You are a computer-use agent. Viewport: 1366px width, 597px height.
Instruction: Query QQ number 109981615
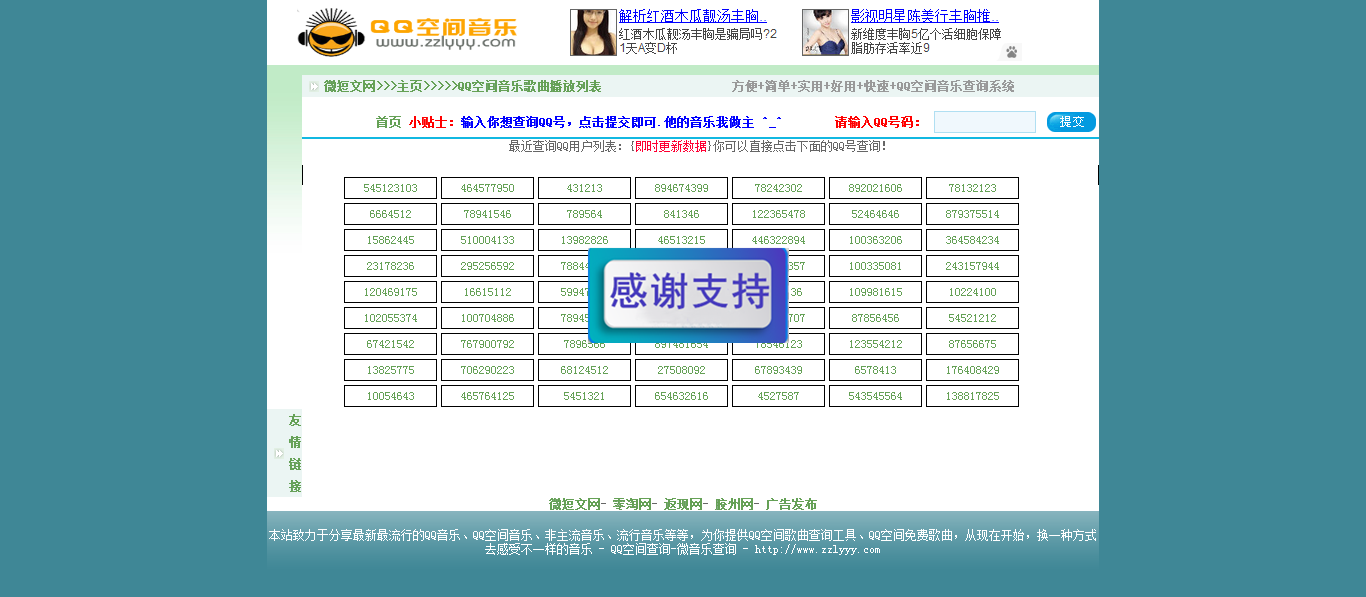tap(875, 292)
